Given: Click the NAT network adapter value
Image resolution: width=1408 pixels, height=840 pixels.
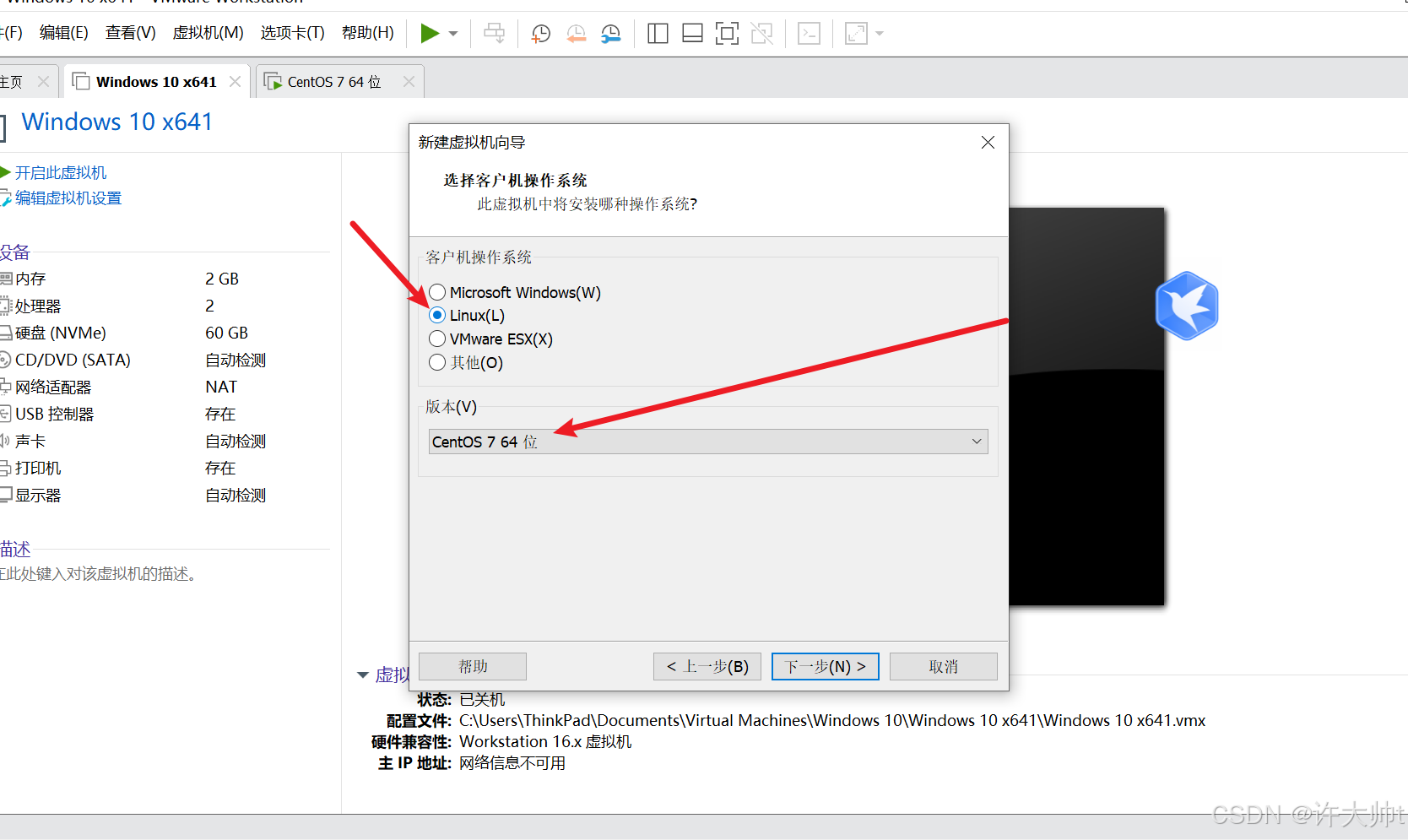Looking at the screenshot, I should (221, 387).
